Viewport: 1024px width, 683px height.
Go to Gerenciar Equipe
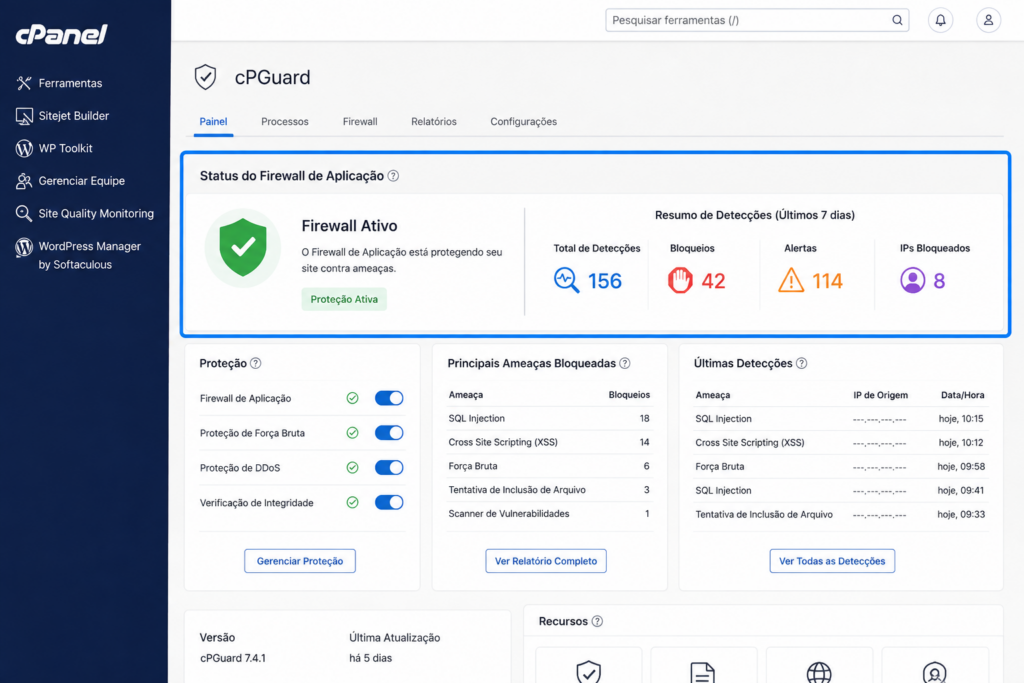click(x=71, y=181)
